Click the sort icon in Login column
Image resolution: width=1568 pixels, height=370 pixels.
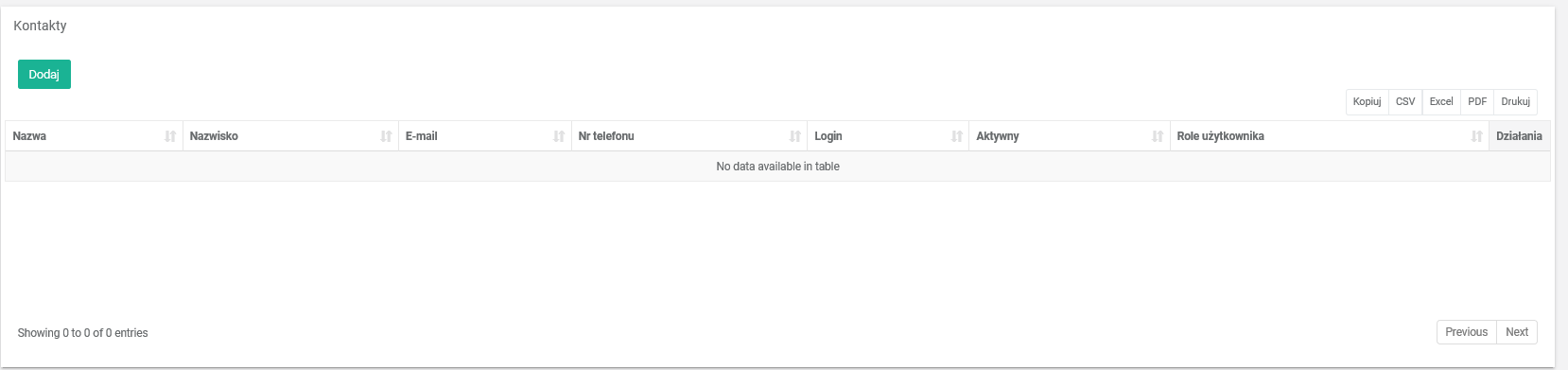click(x=957, y=136)
